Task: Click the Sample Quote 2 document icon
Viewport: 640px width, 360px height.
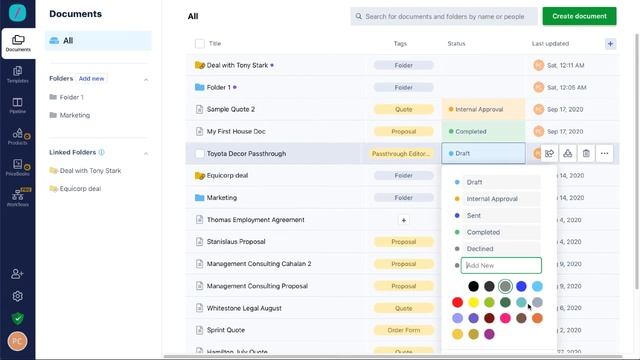Action: [x=199, y=109]
